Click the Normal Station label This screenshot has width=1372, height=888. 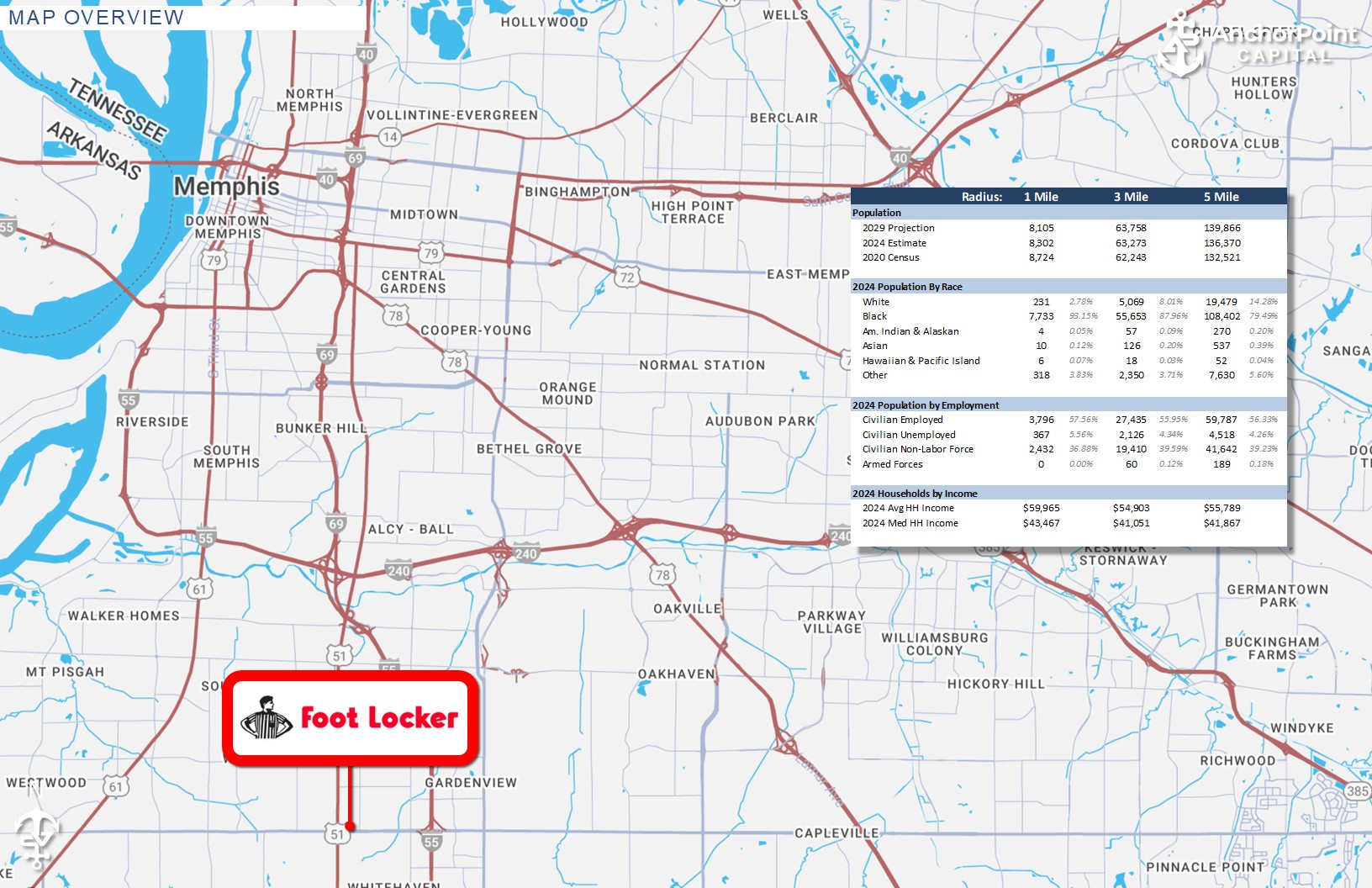pyautogui.click(x=703, y=365)
